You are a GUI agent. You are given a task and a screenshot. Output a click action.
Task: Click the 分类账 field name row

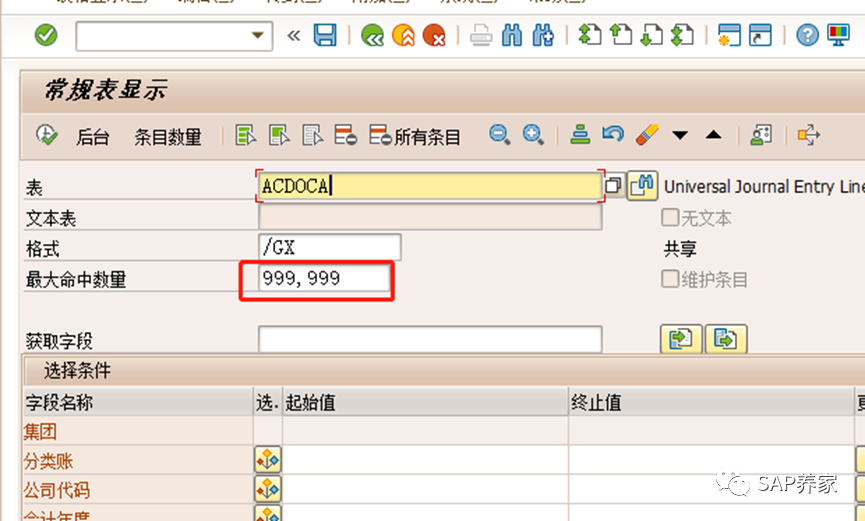(x=137, y=460)
